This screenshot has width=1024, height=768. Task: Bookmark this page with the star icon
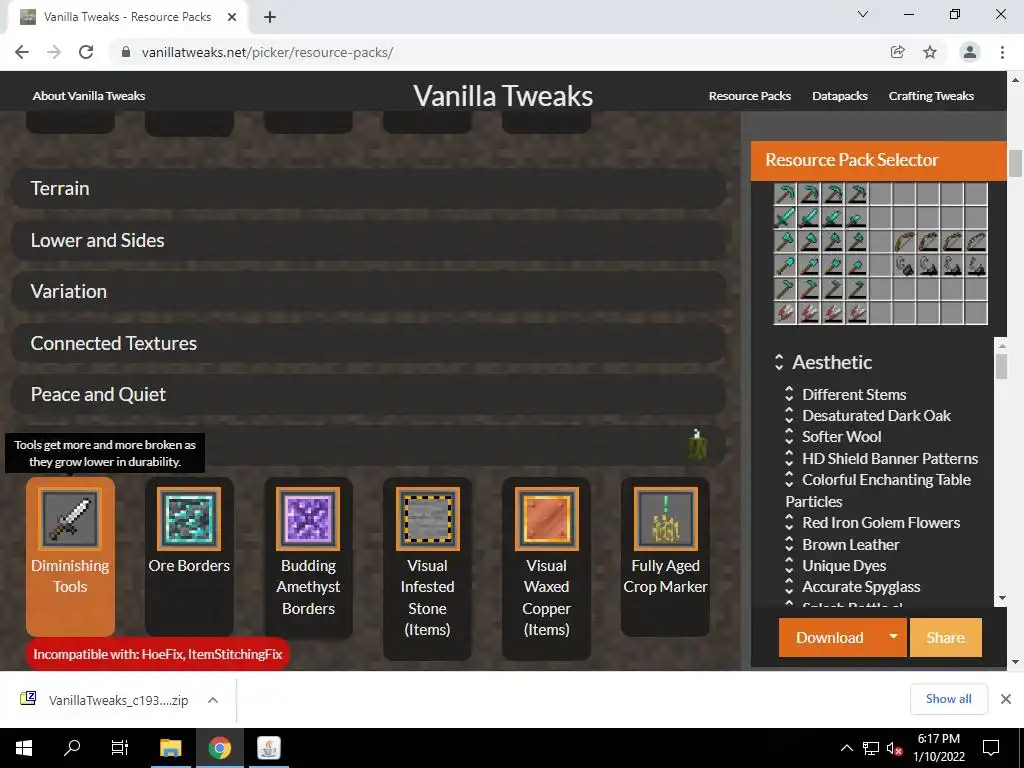click(x=930, y=52)
